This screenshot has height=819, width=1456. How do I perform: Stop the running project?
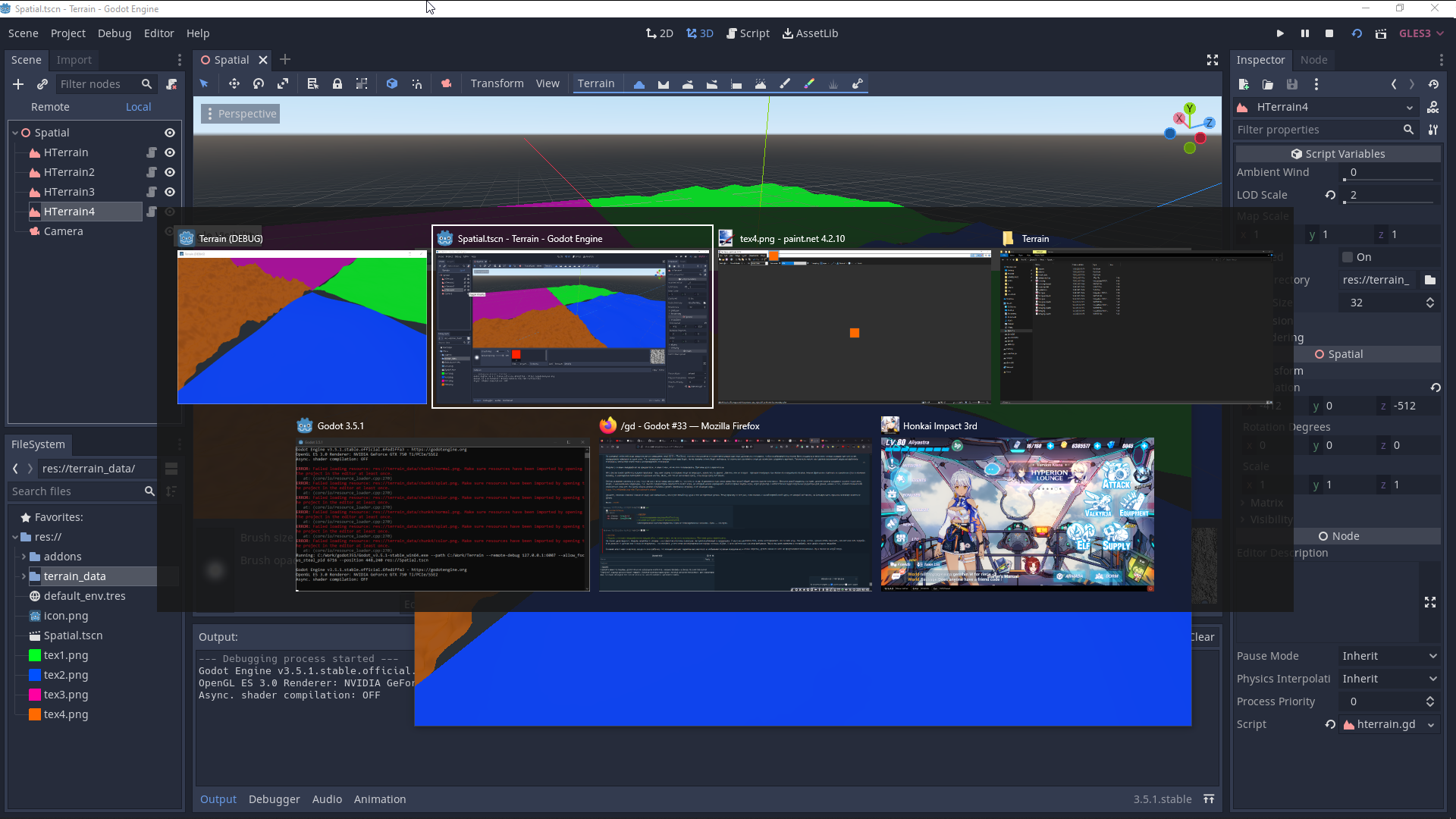pos(1329,33)
